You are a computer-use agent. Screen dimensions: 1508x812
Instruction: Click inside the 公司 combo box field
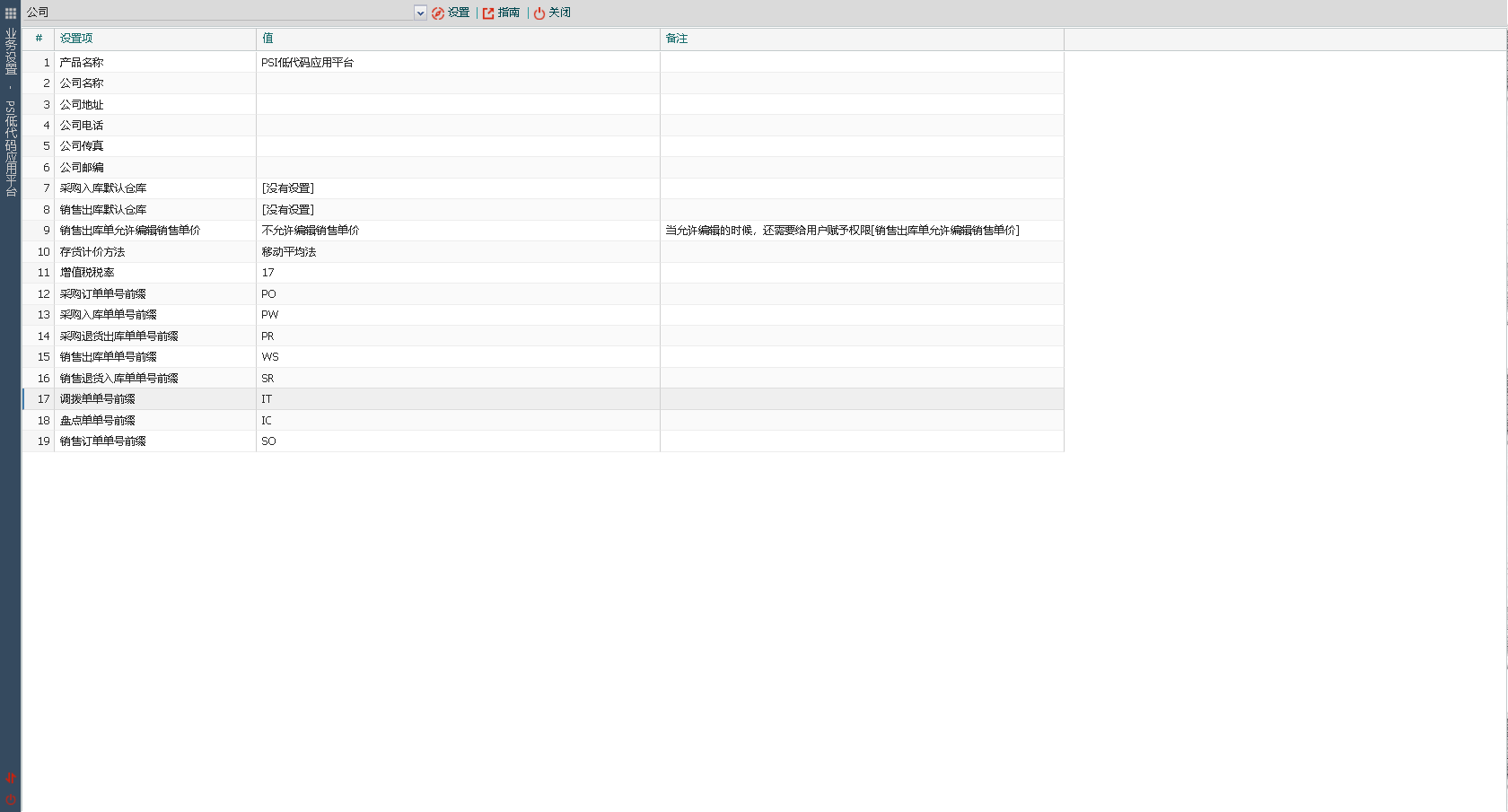[215, 13]
